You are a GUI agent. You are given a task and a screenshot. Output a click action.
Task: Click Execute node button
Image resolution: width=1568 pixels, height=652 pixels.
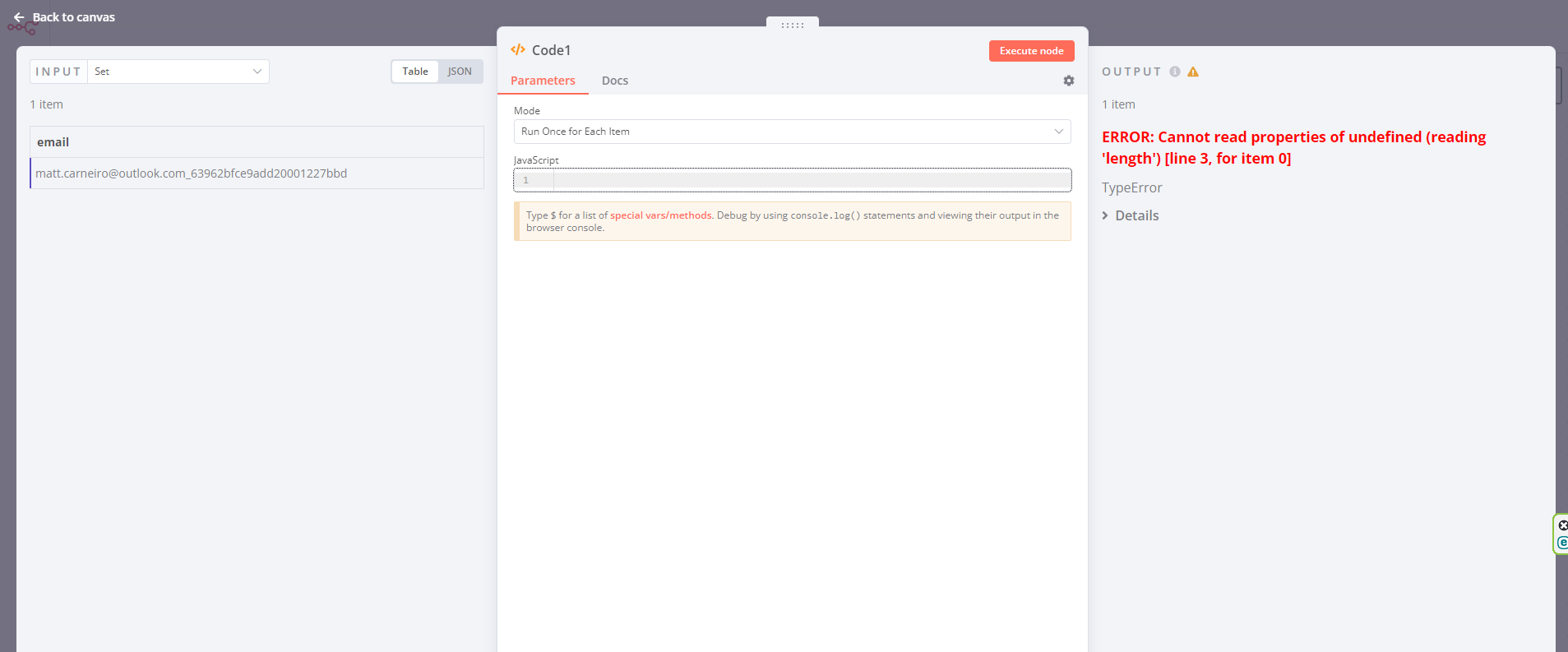coord(1032,51)
